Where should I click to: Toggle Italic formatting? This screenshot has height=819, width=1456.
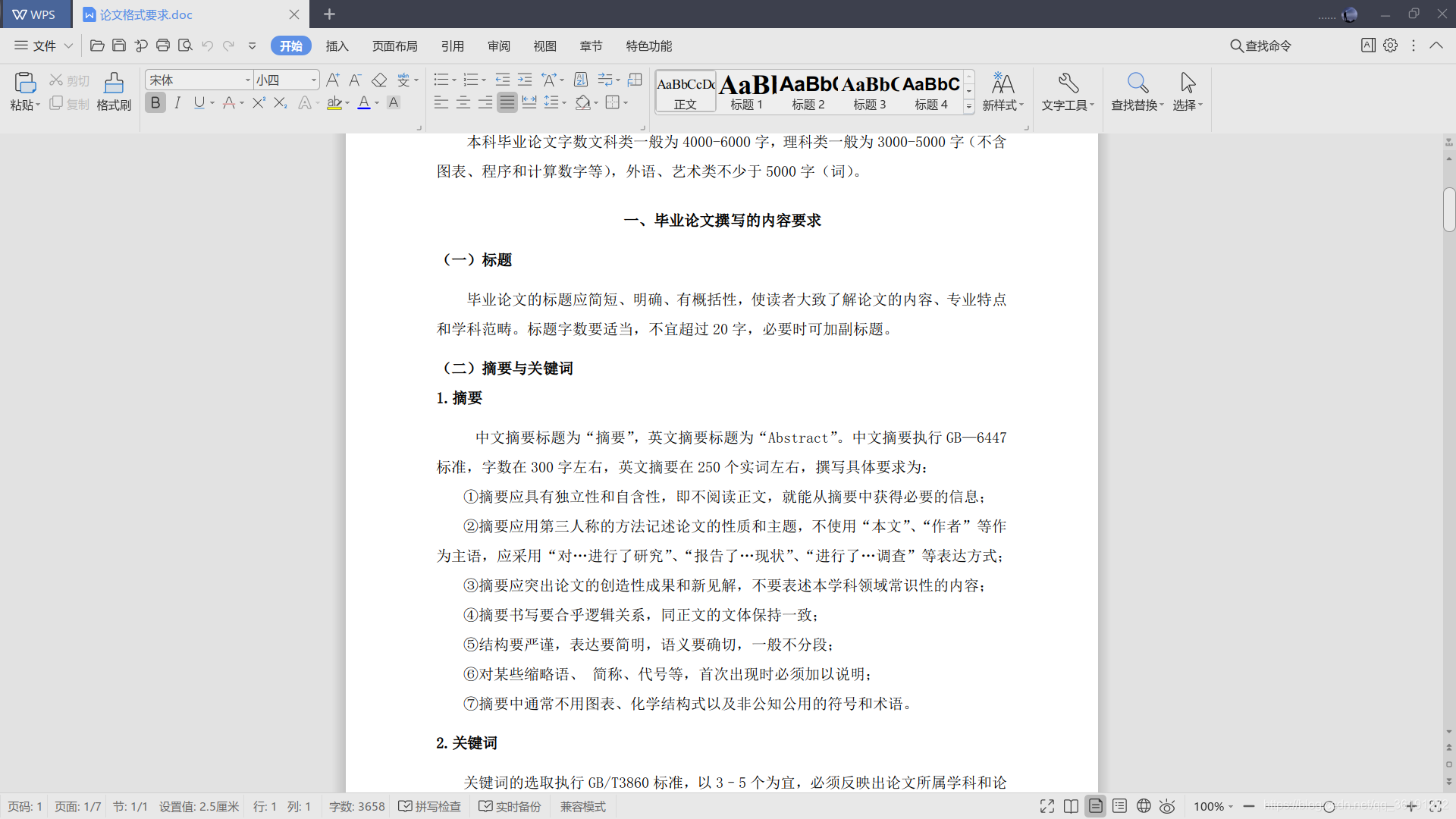coord(177,102)
